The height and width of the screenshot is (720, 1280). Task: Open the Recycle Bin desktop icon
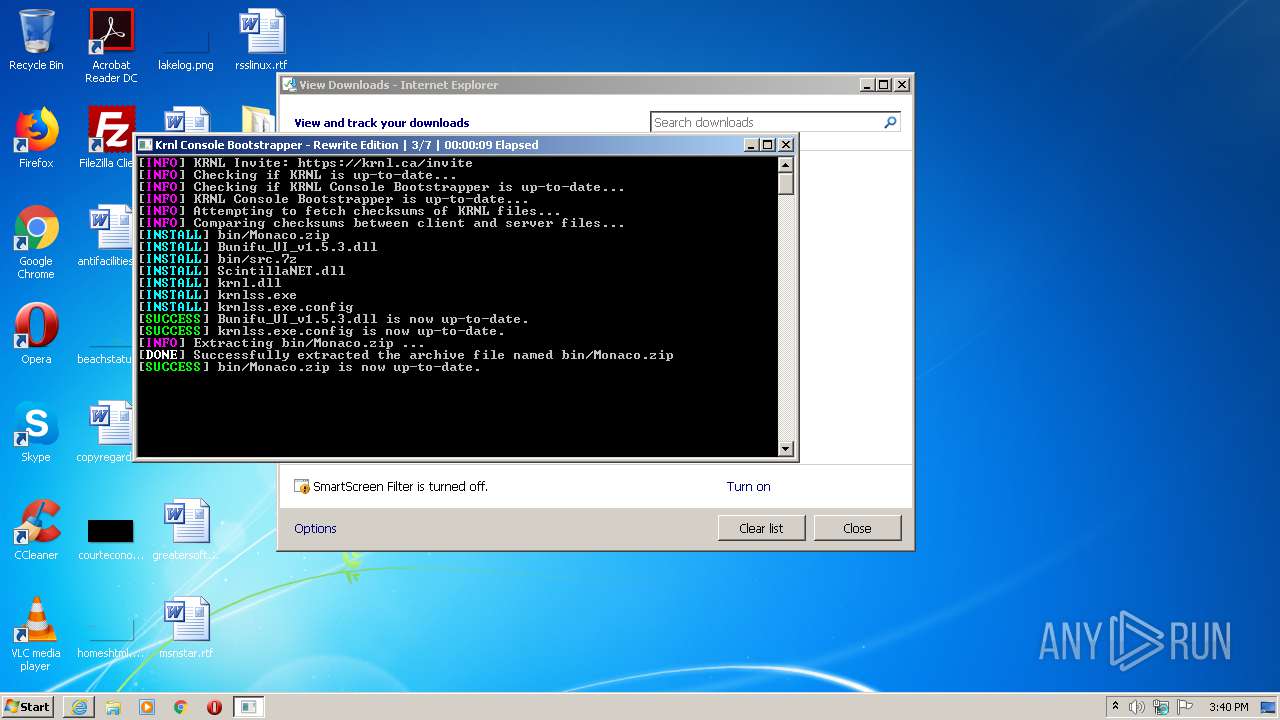36,40
